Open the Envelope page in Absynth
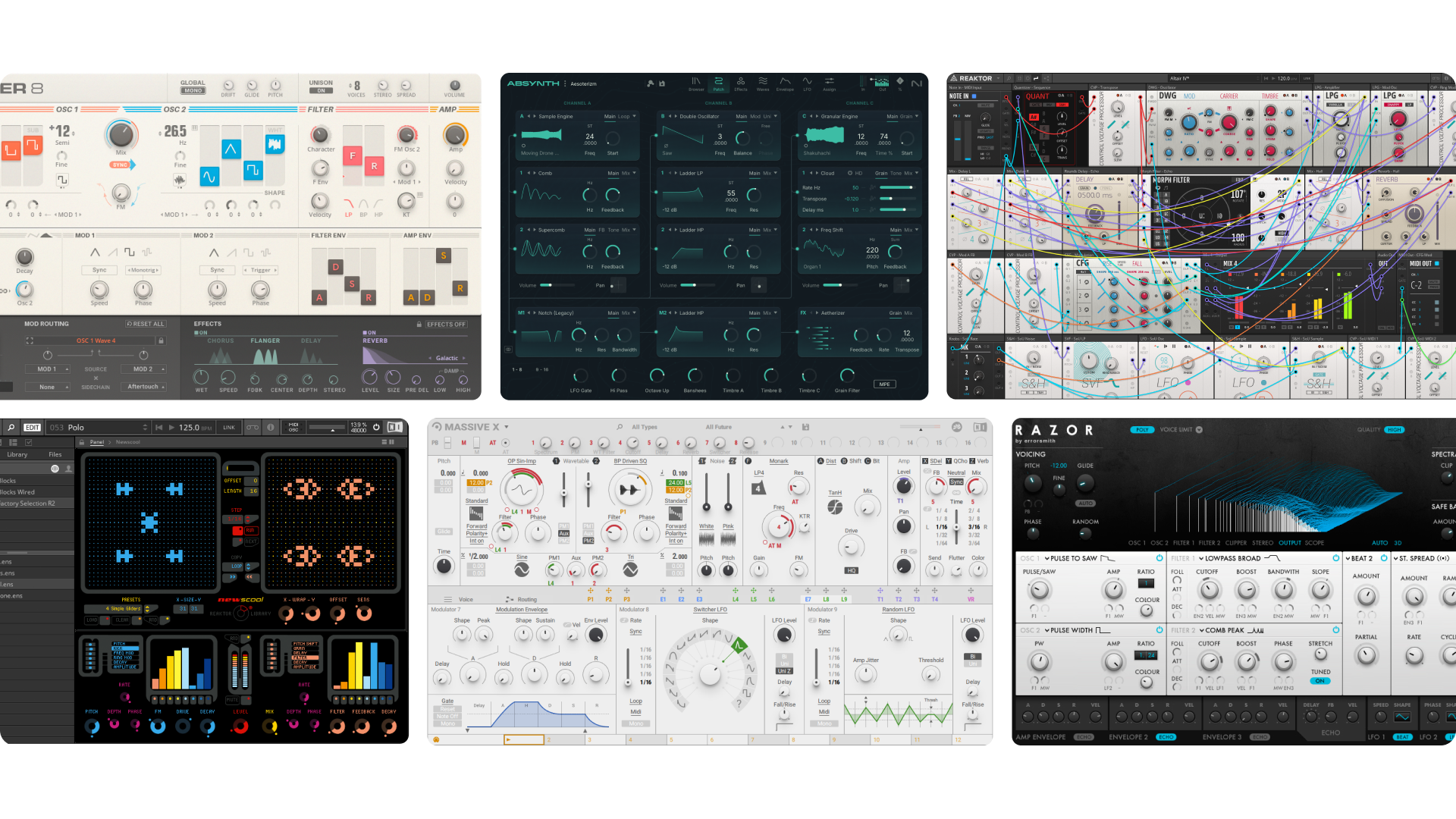 coord(785,83)
